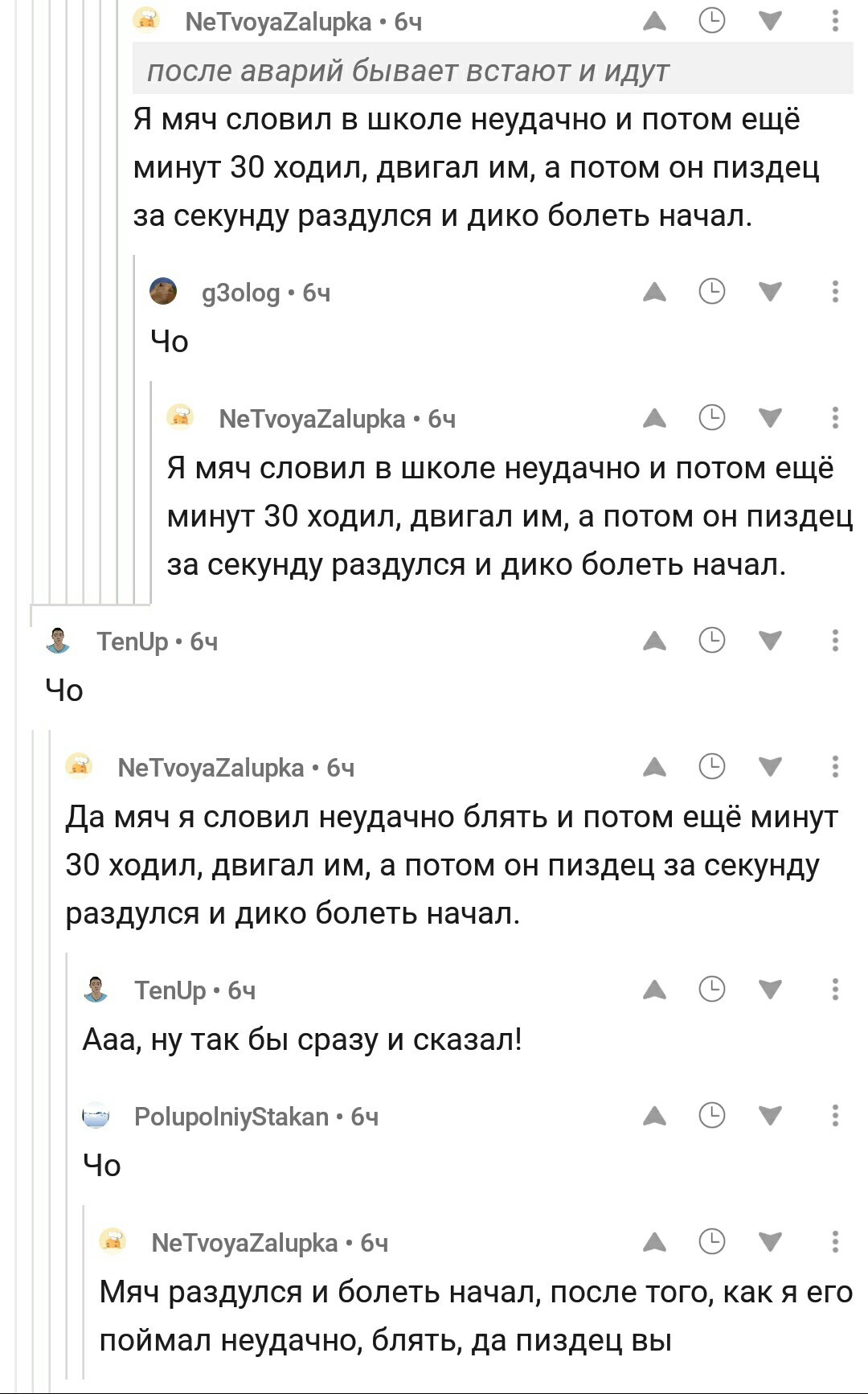The width and height of the screenshot is (868, 1394).
Task: Save TenUp's "Чо" comment for later
Action: 712,641
